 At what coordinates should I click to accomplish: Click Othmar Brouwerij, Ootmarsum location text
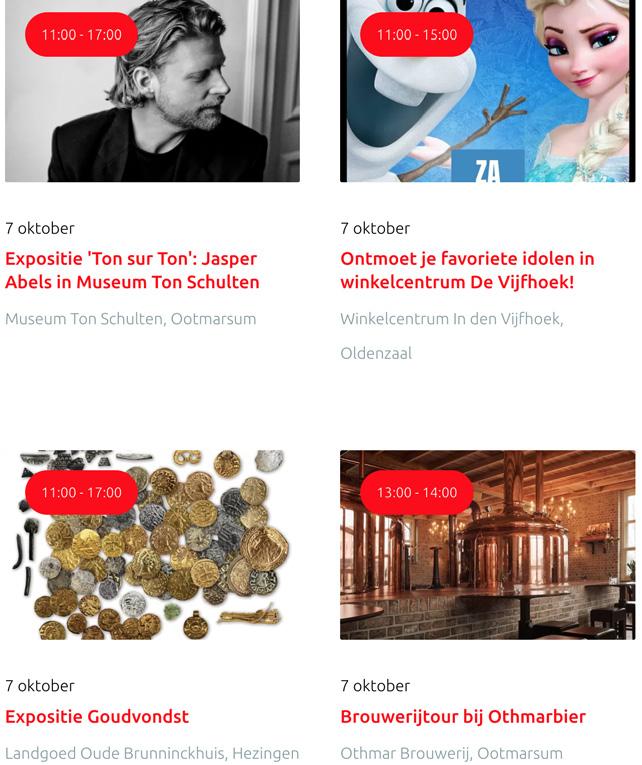[451, 753]
